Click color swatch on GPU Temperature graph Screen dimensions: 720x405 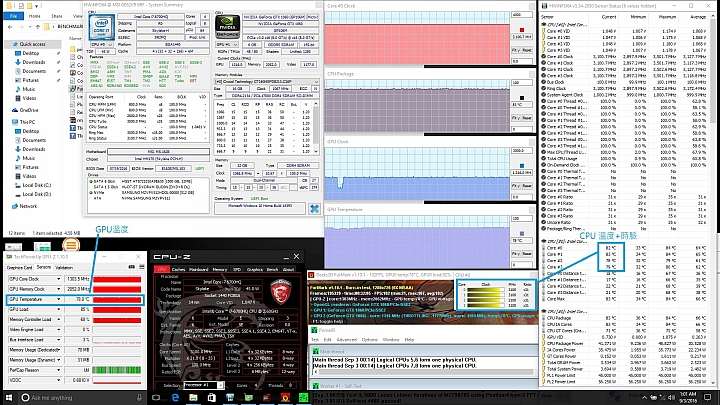tap(522, 234)
